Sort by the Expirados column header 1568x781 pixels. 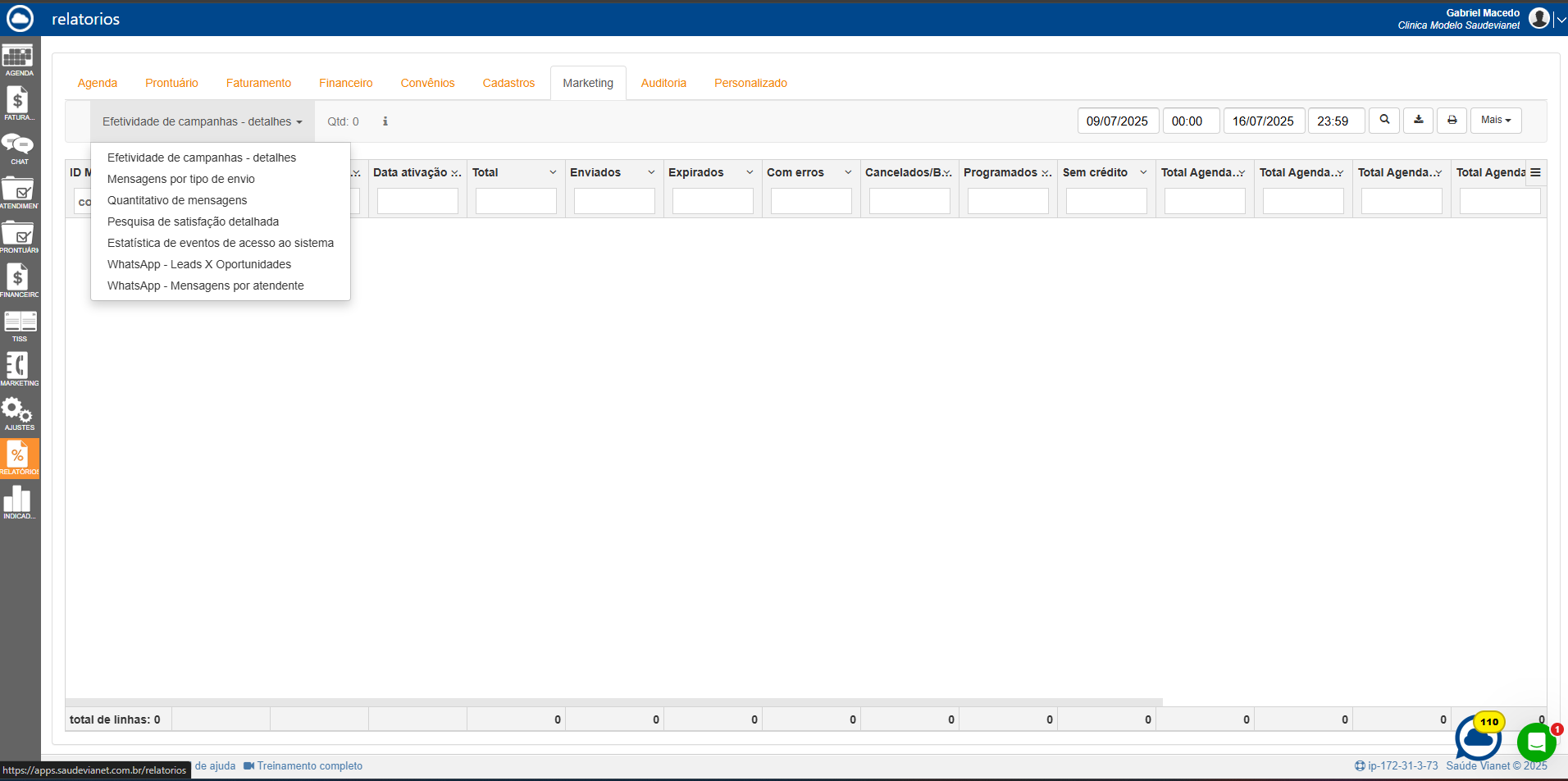696,172
